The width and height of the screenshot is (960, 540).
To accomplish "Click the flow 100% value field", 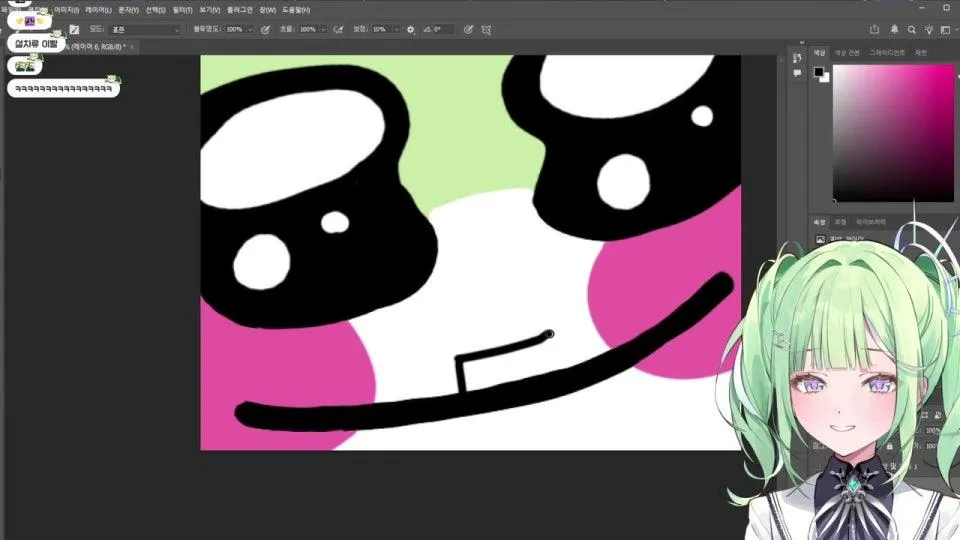I will [308, 29].
